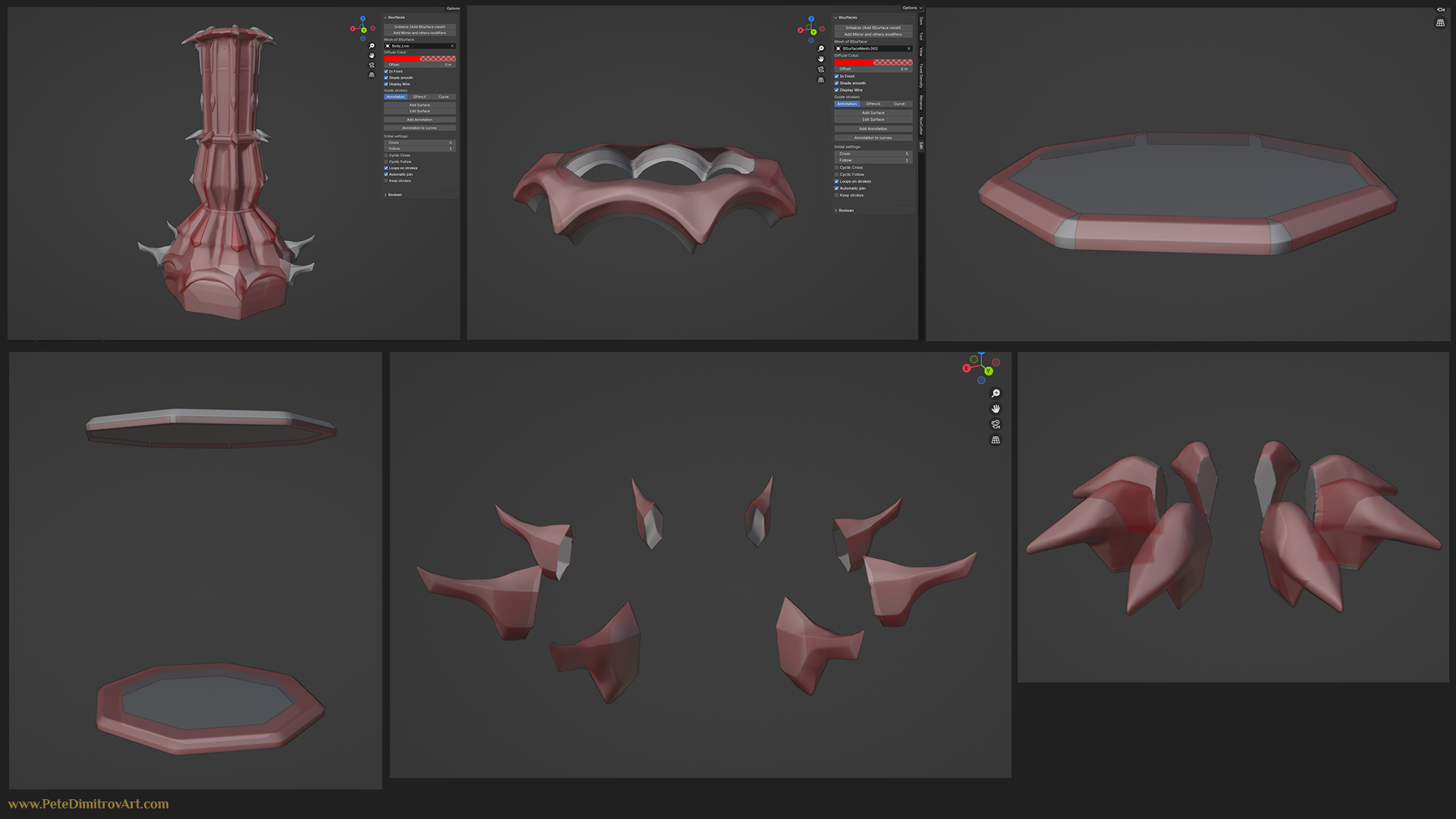The image size is (1456, 819).
Task: Uncheck Automatic join in BSurfaceMesh.002 panel
Action: pyautogui.click(x=836, y=188)
